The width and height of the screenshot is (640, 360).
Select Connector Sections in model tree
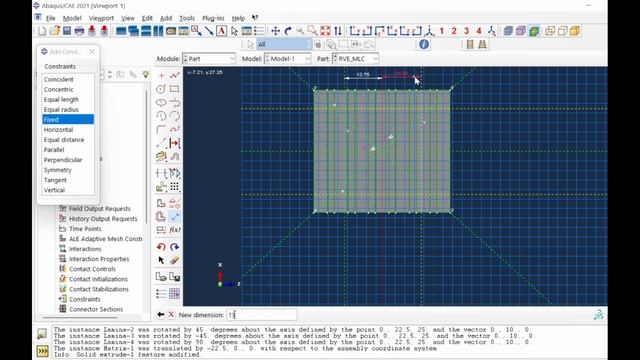click(96, 309)
